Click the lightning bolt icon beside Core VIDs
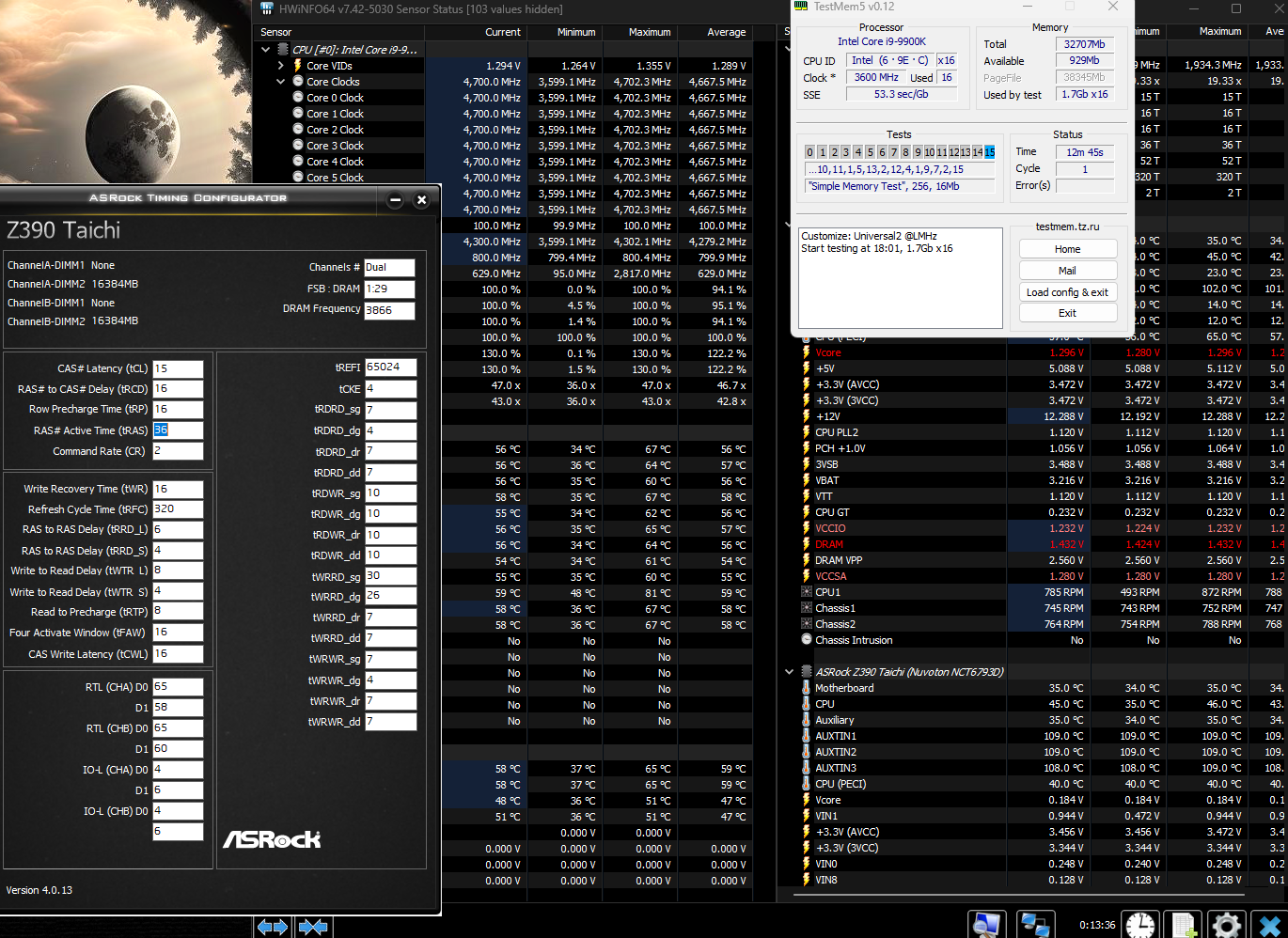 tap(297, 66)
